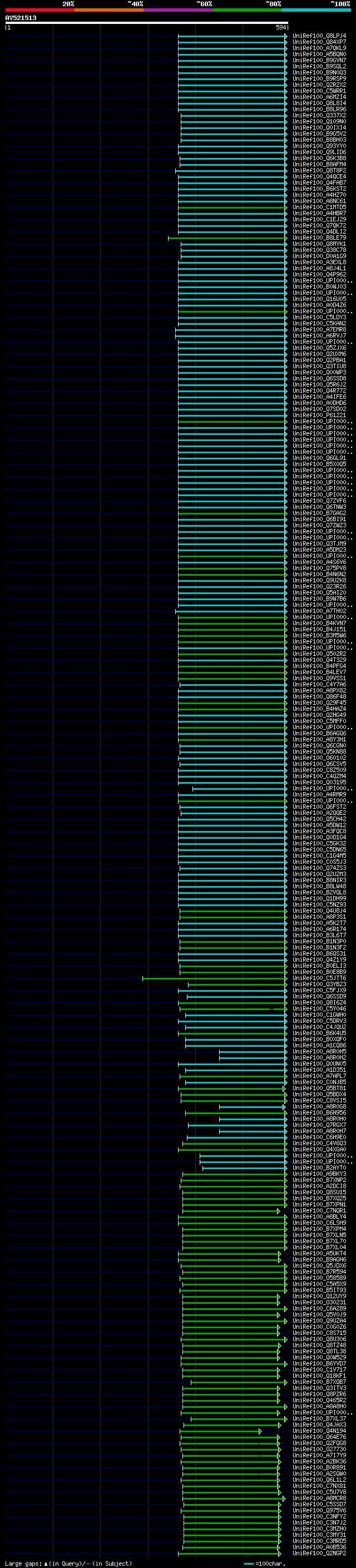The height and width of the screenshot is (1568, 356).
Task: Select the UniRef100_A7QKL9 label
Action: [x=319, y=48]
